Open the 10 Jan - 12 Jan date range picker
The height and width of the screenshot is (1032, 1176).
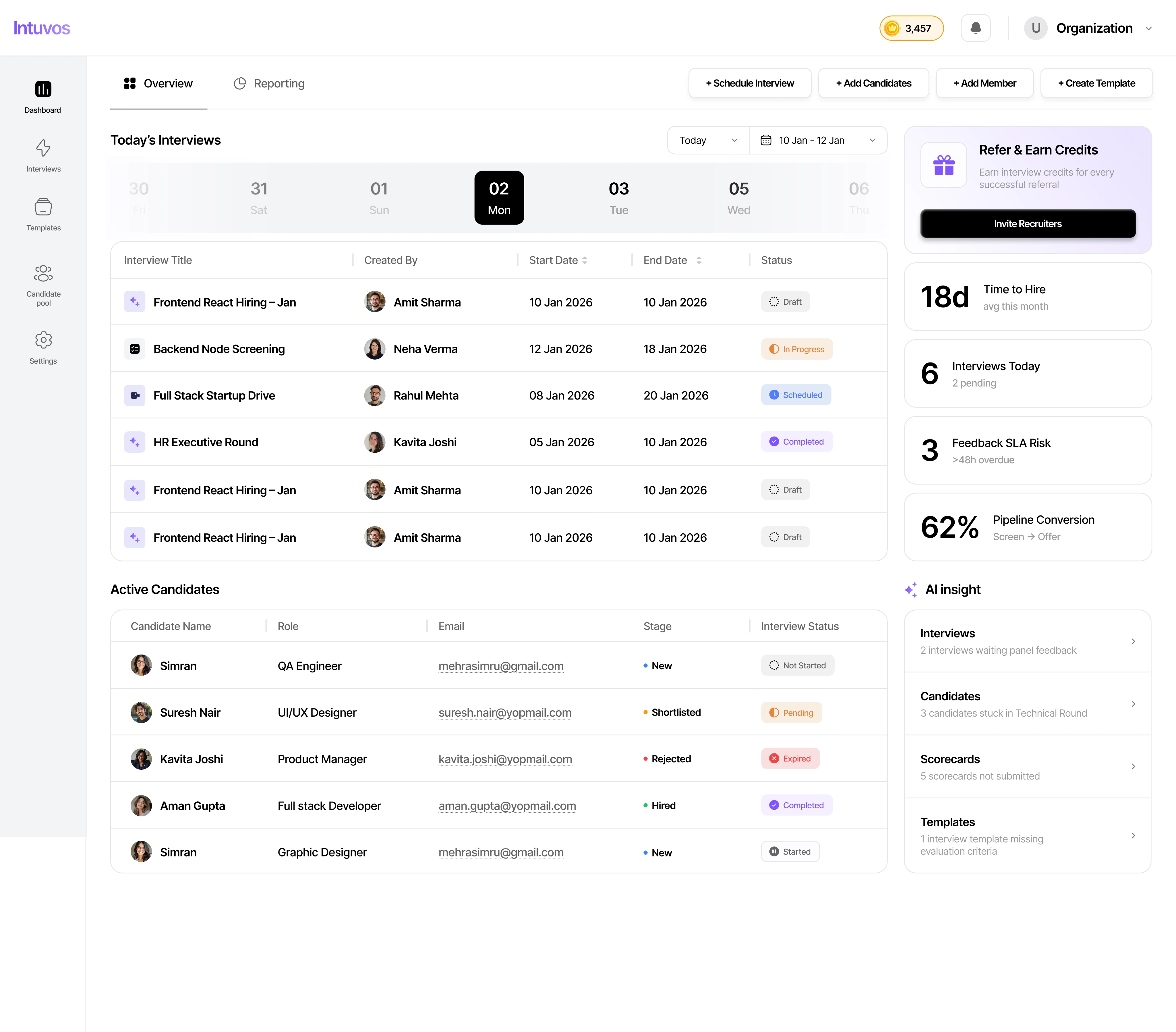818,140
